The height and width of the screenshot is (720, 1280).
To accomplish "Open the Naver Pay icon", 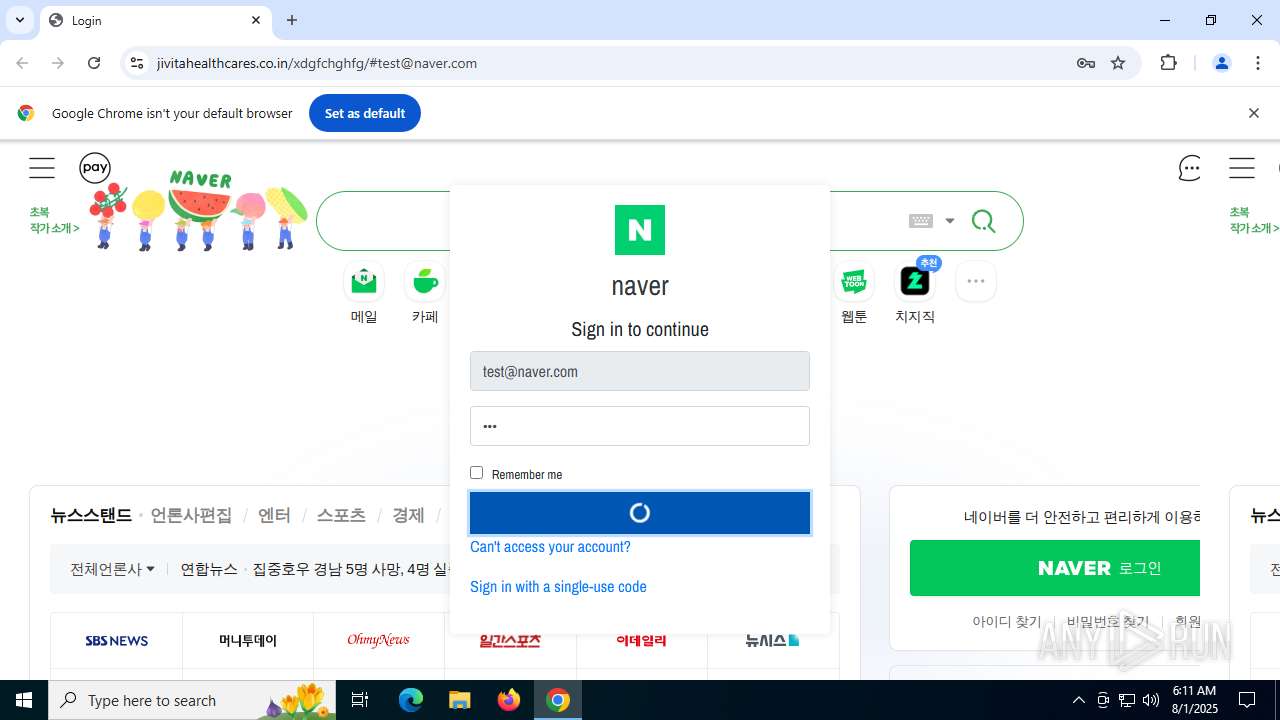I will [95, 168].
